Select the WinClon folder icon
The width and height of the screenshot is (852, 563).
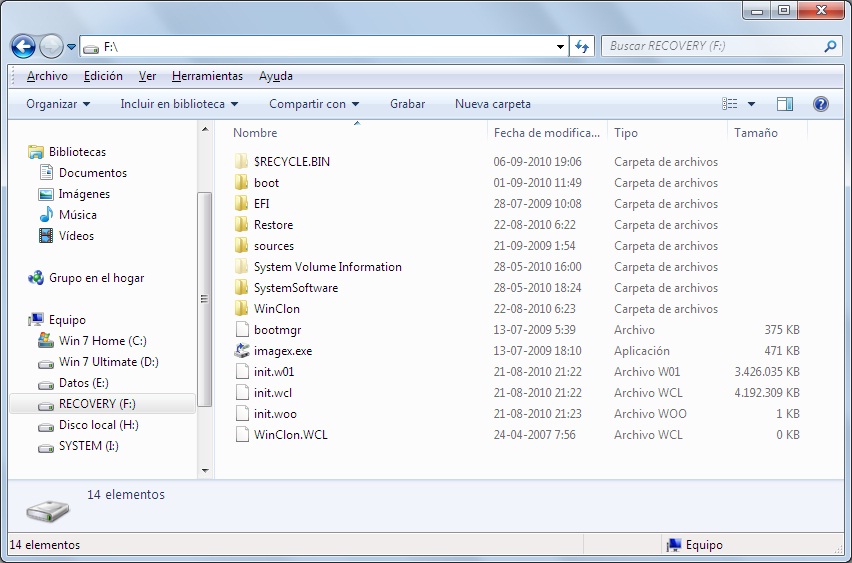pyautogui.click(x=241, y=309)
